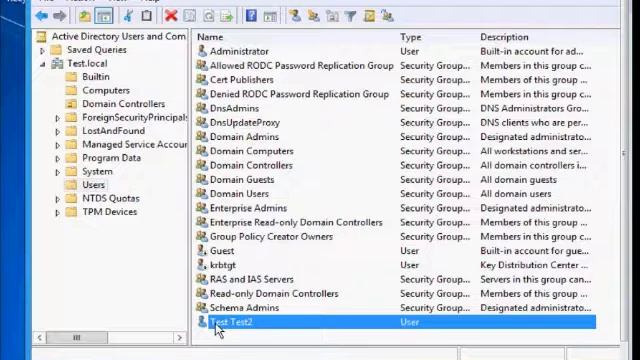
Task: Click the Cut scissors icon
Action: pyautogui.click(x=128, y=16)
